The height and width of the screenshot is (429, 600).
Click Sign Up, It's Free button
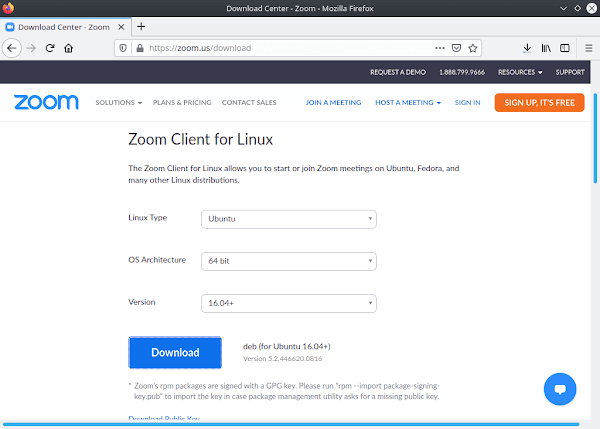click(540, 103)
